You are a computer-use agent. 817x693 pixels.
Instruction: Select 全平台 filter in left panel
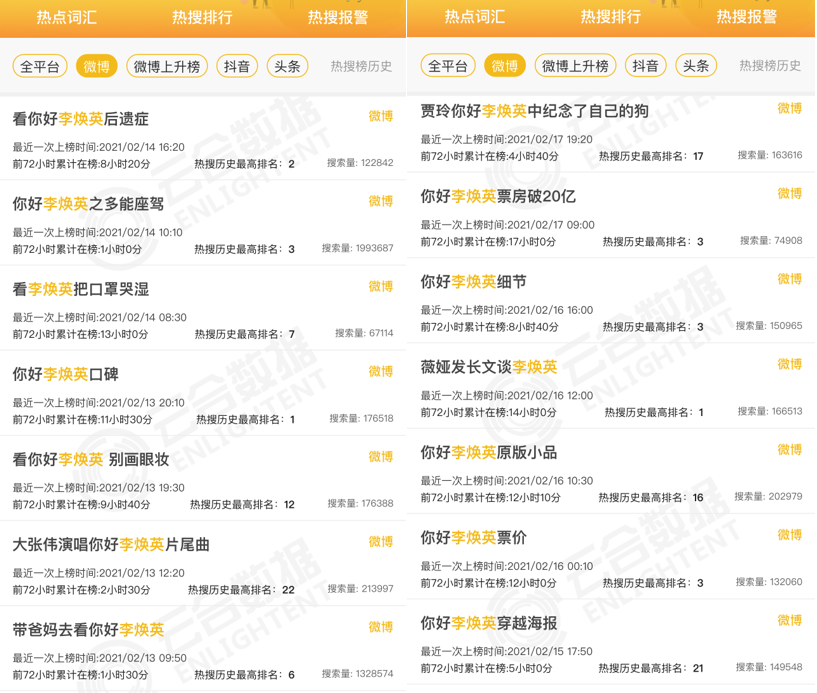click(40, 67)
